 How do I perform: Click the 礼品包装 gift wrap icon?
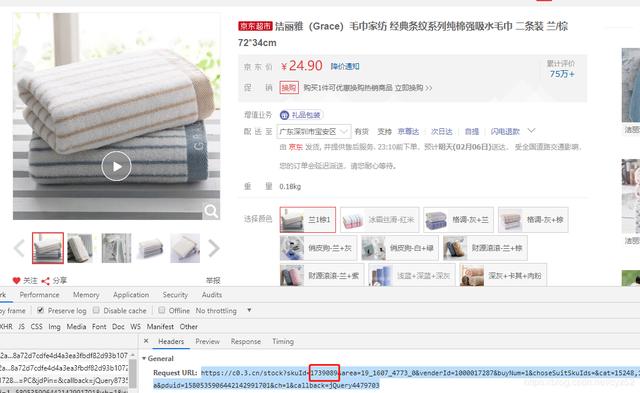tap(284, 115)
